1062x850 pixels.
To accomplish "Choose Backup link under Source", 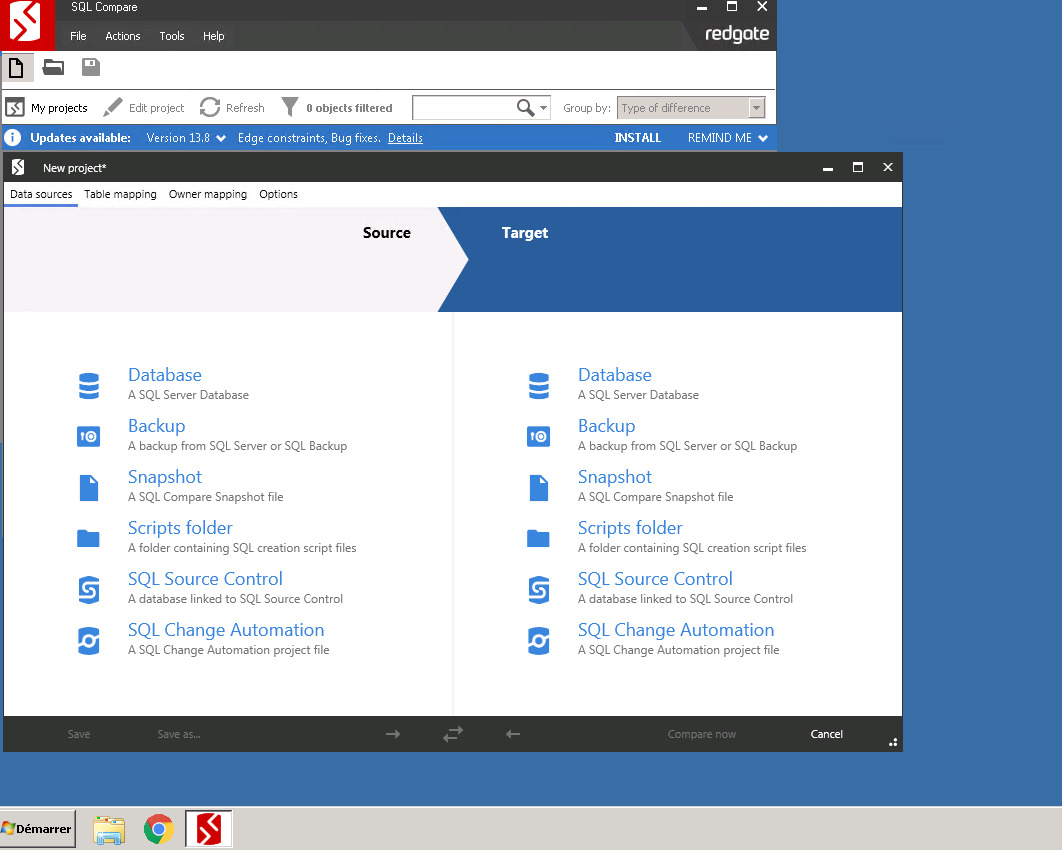I will [x=156, y=426].
